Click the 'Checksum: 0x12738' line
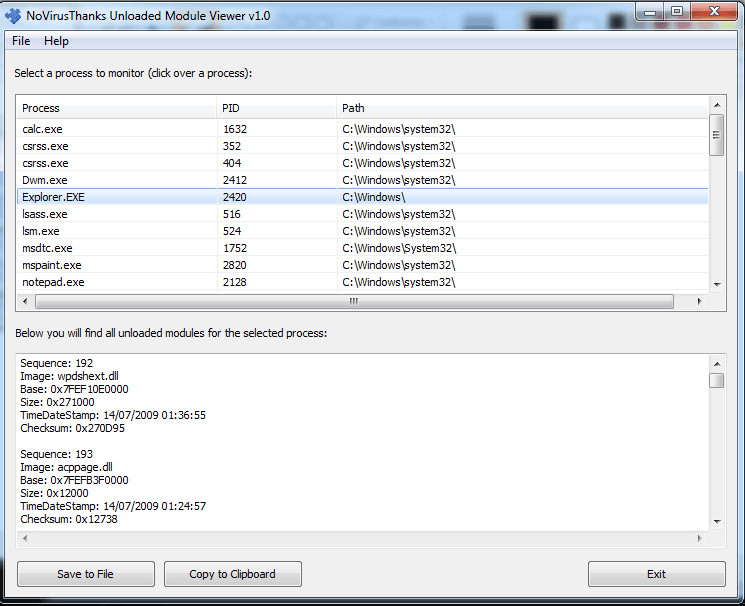 69,519
